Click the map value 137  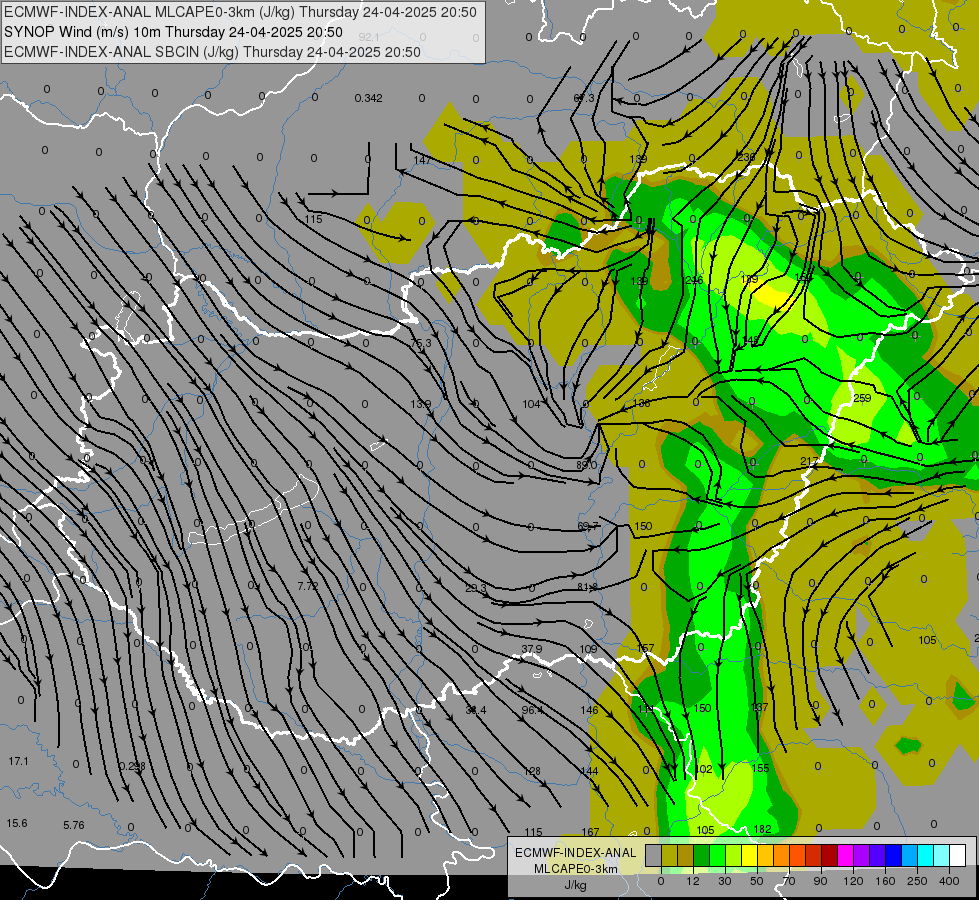point(759,708)
